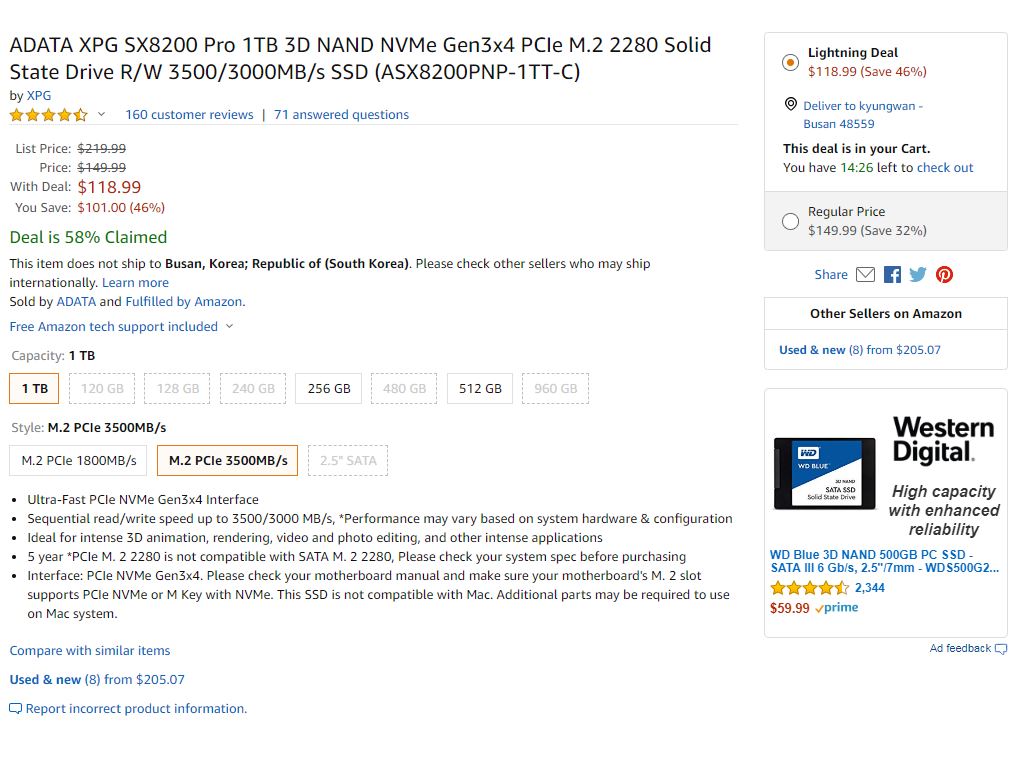Select the M.2 PCIe 1800MB/s style

(x=79, y=460)
